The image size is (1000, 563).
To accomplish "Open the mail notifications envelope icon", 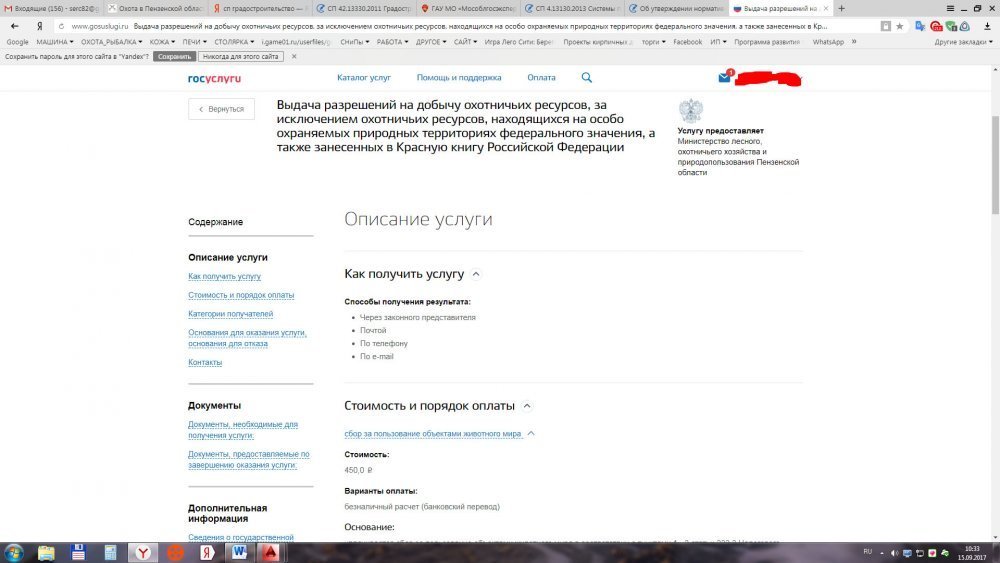I will click(x=724, y=77).
